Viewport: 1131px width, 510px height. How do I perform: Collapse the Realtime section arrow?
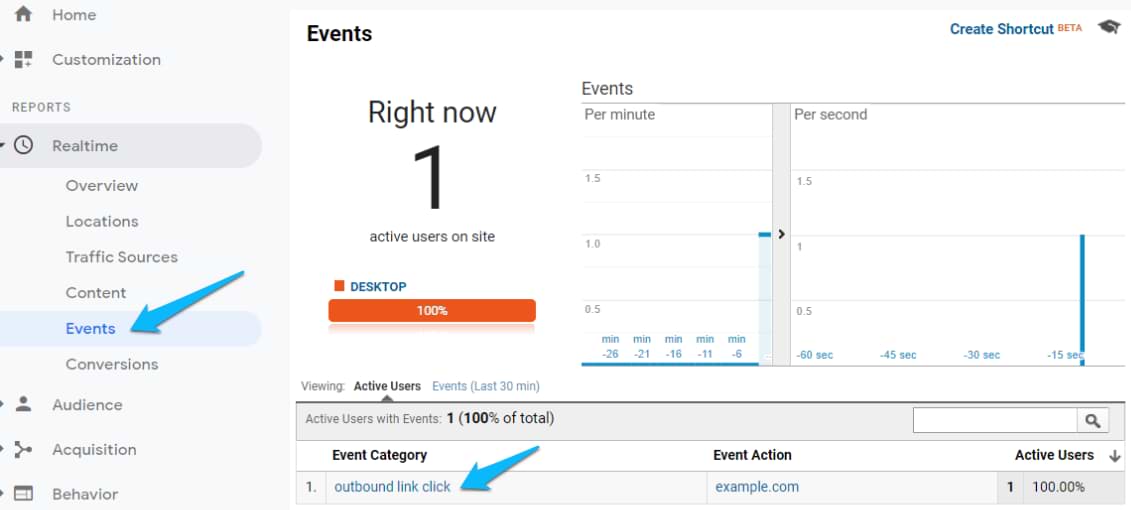3,145
